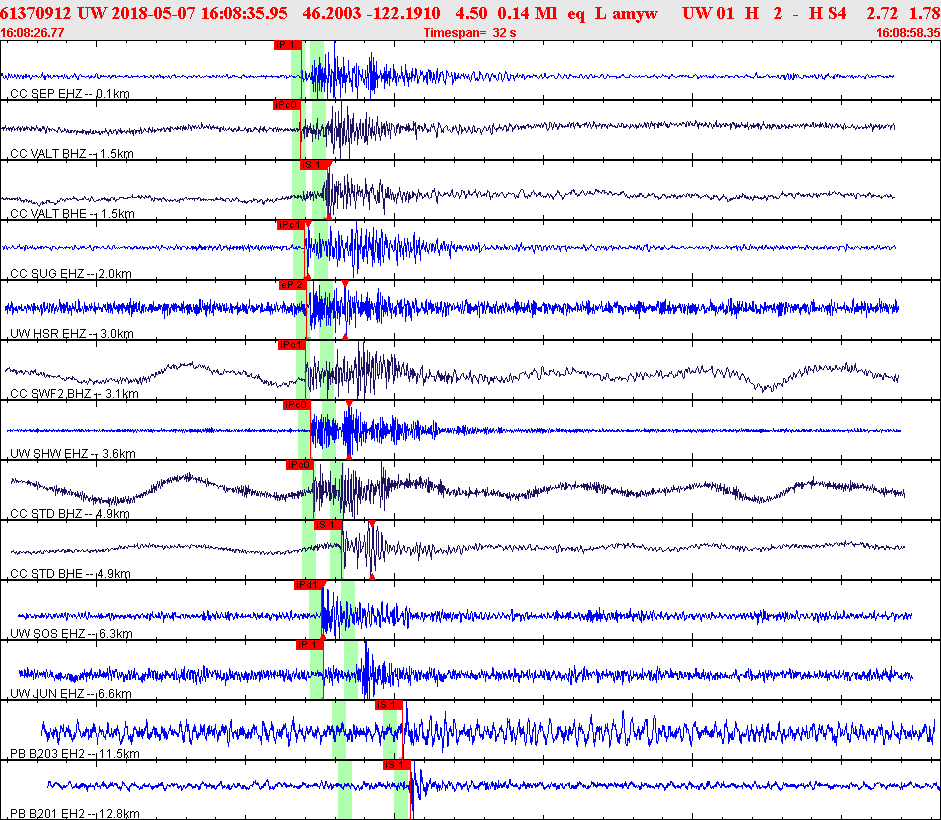This screenshot has width=941, height=820.
Task: Select the iS 1 pick flag on VALT BHE trace
Action: click(314, 165)
